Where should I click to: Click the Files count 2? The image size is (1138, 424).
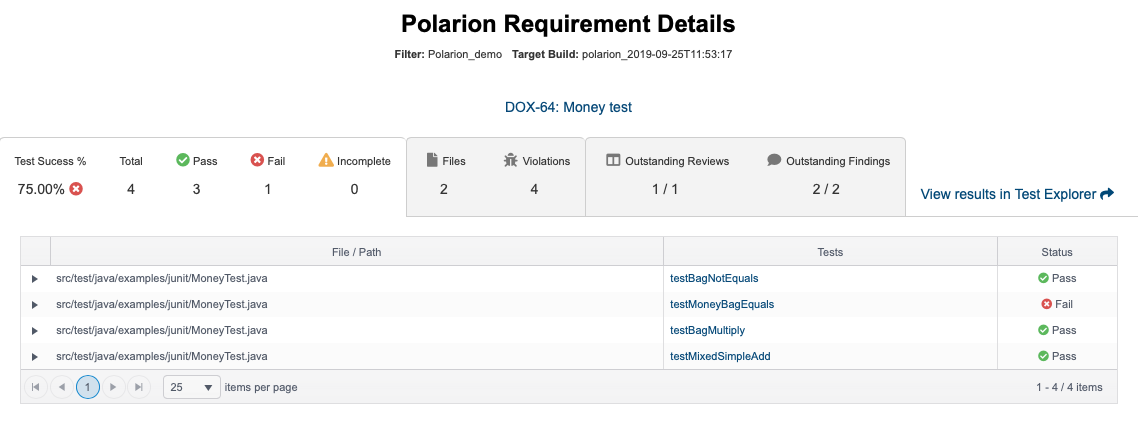443,189
